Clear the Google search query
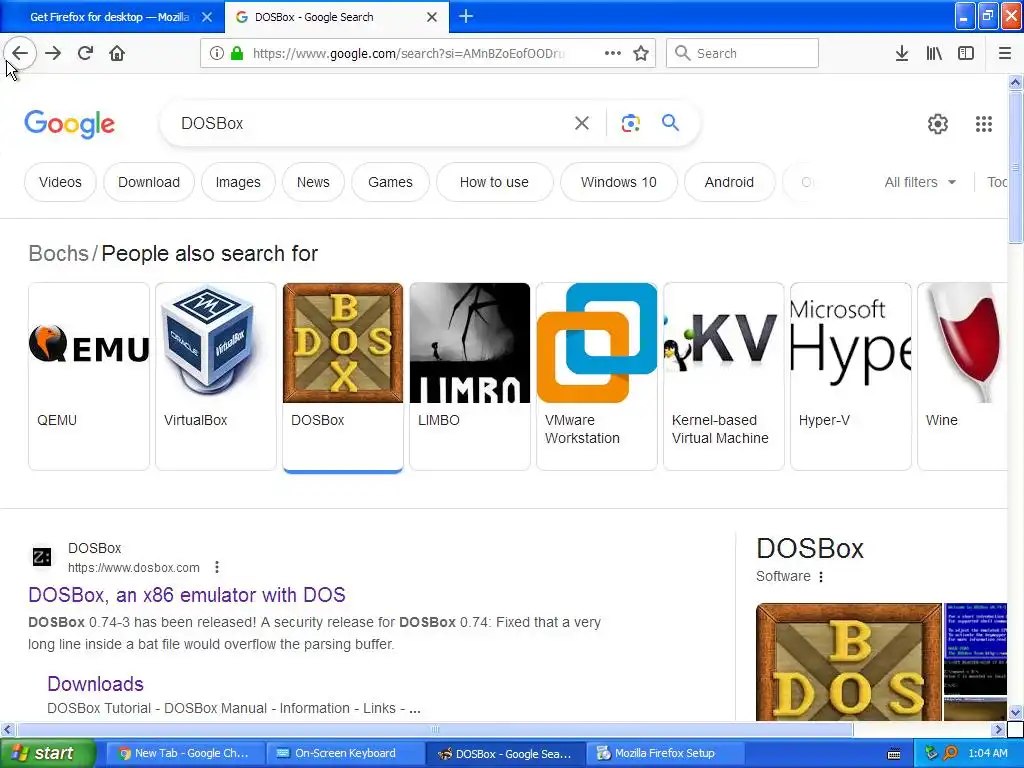1024x768 pixels. pyautogui.click(x=582, y=123)
